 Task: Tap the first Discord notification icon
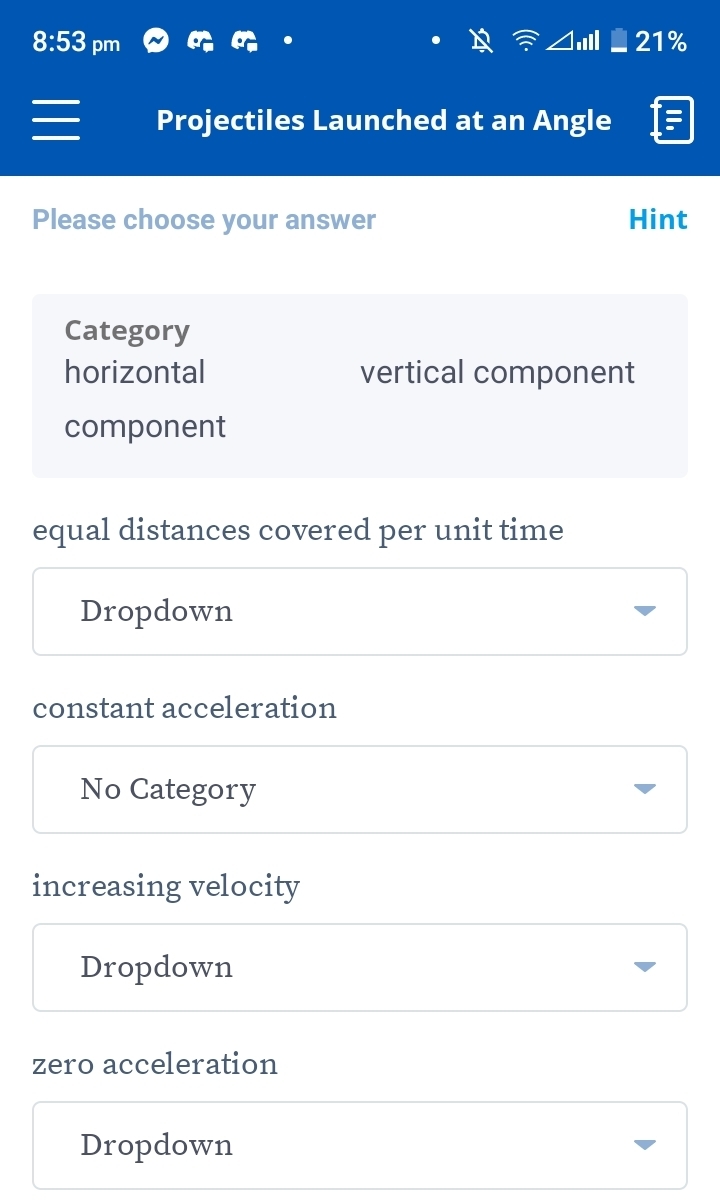click(x=201, y=41)
